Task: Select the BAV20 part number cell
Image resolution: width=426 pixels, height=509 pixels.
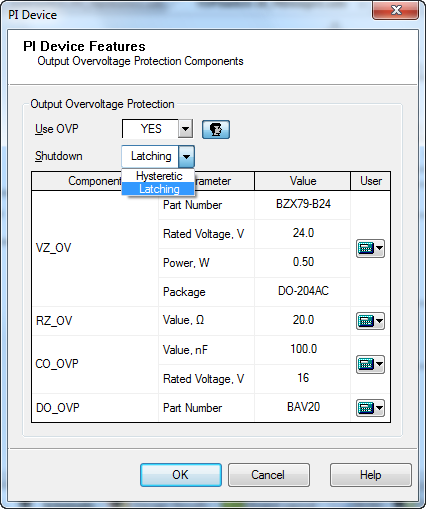Action: click(x=303, y=407)
